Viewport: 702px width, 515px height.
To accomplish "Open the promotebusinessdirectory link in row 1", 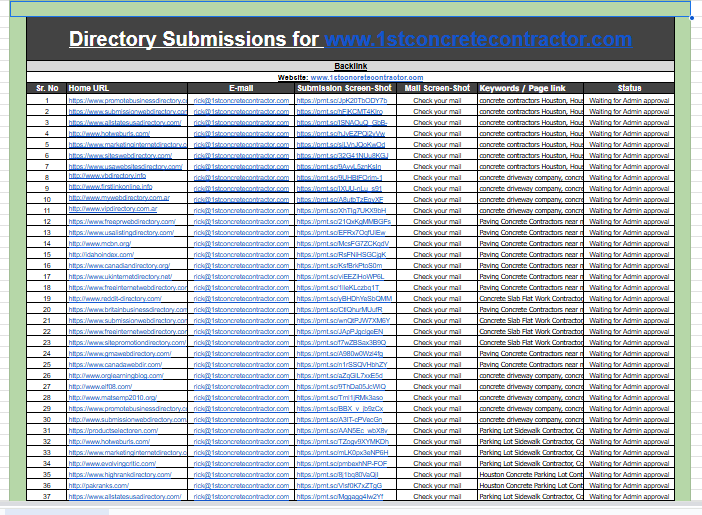I will (x=128, y=100).
